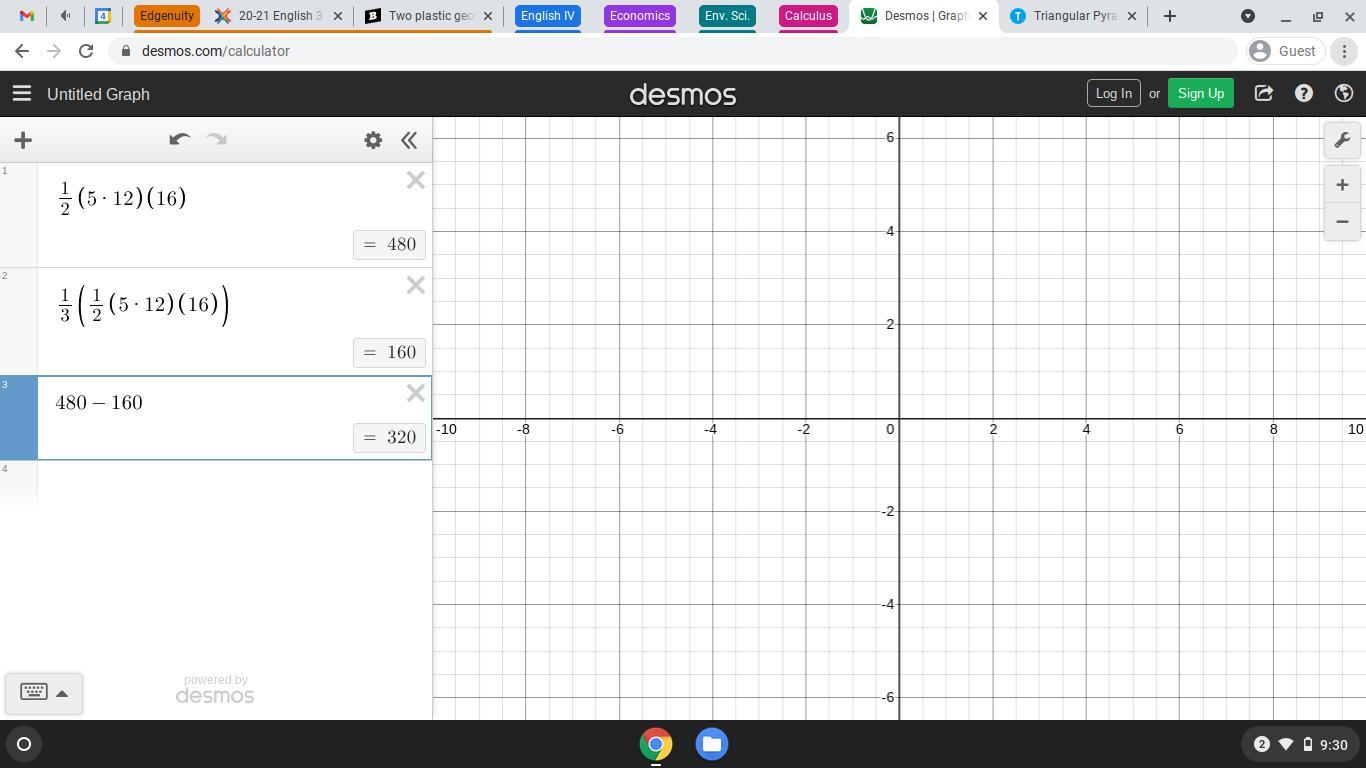Switch to the pinned audio tab
Image resolution: width=1366 pixels, height=768 pixels.
pyautogui.click(x=65, y=16)
